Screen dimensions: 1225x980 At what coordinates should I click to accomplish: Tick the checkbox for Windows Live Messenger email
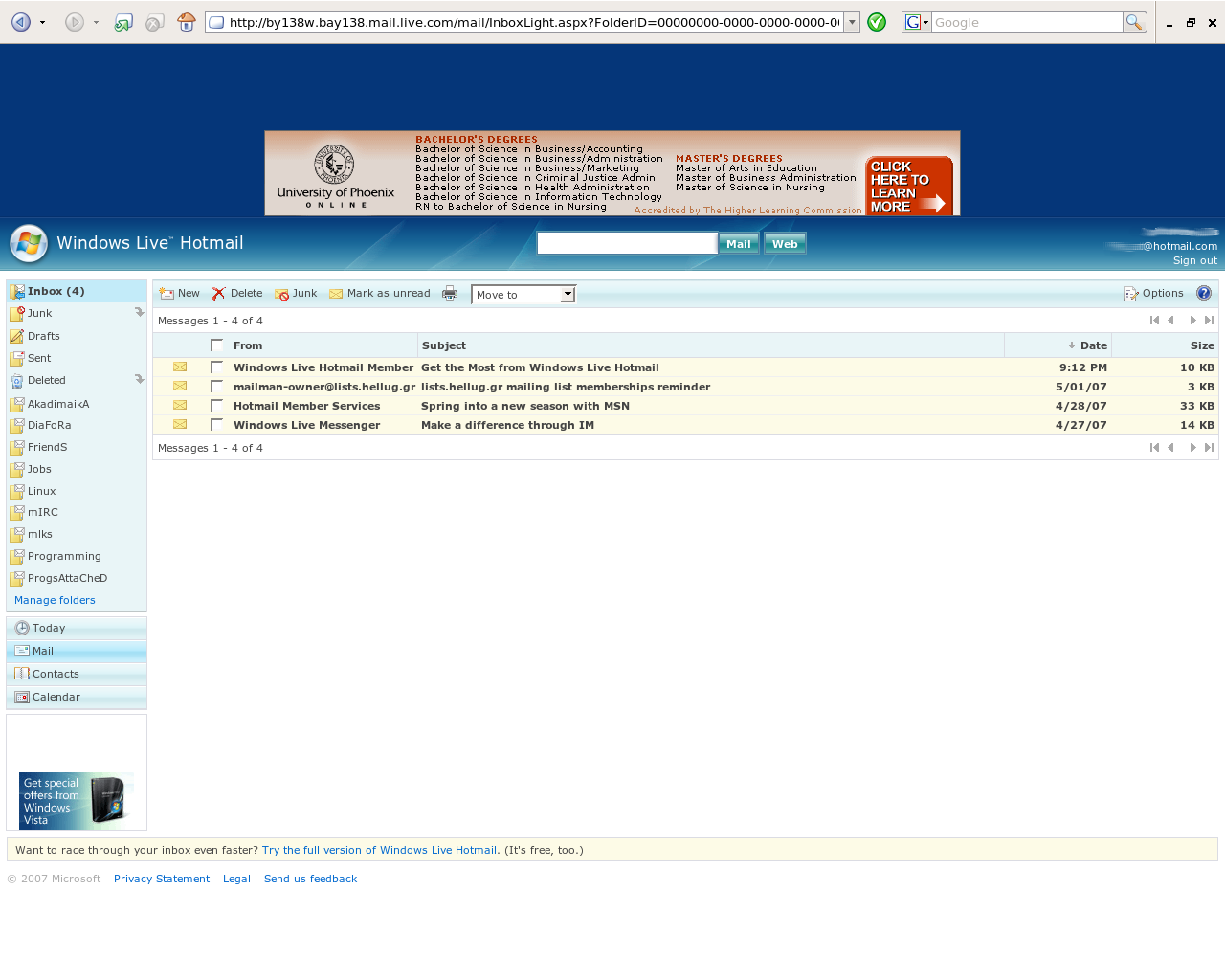click(x=217, y=425)
